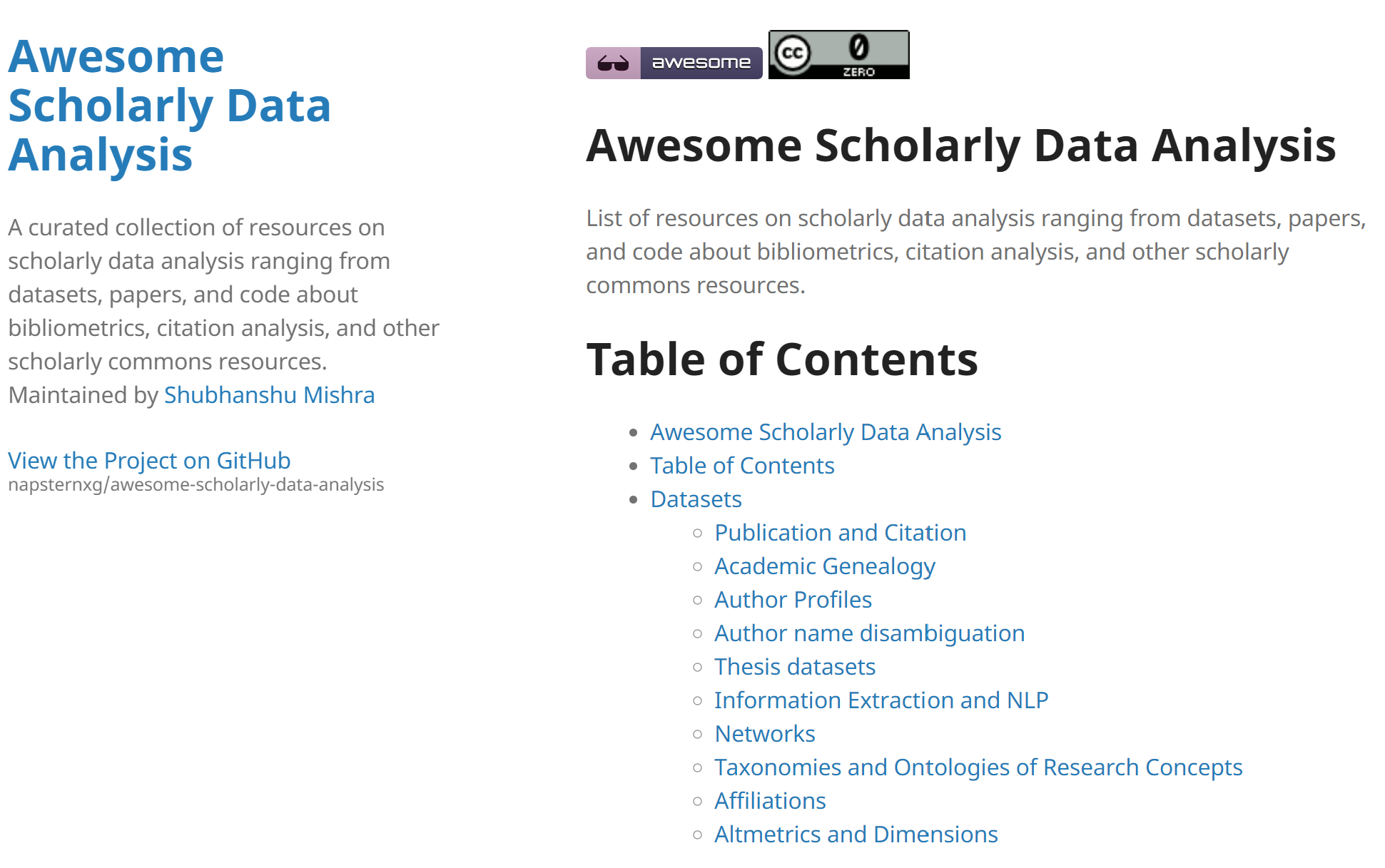Click the Table of Contents heading
The width and height of the screenshot is (1385, 868).
coord(782,359)
